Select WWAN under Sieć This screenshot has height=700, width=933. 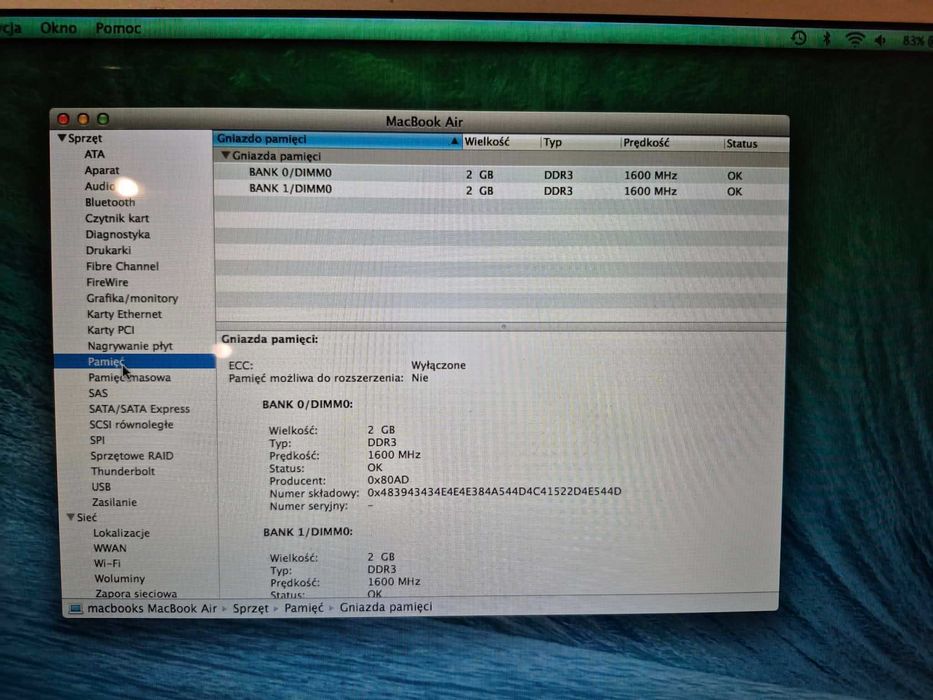point(110,548)
